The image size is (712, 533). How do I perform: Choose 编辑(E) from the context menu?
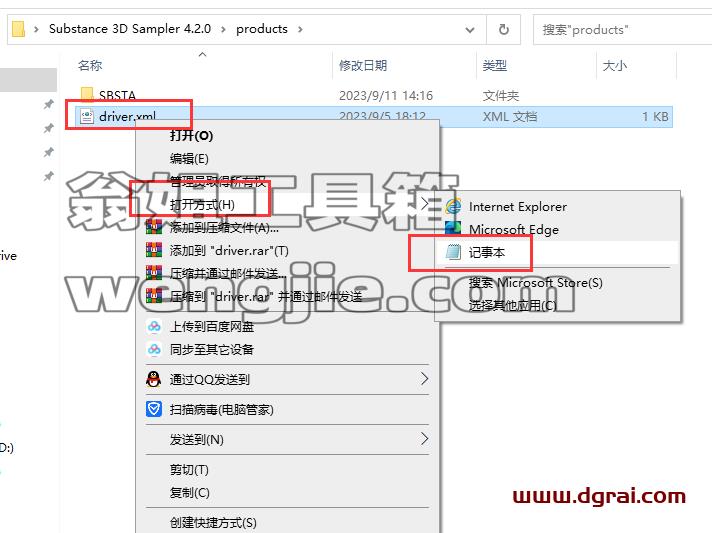click(x=189, y=158)
